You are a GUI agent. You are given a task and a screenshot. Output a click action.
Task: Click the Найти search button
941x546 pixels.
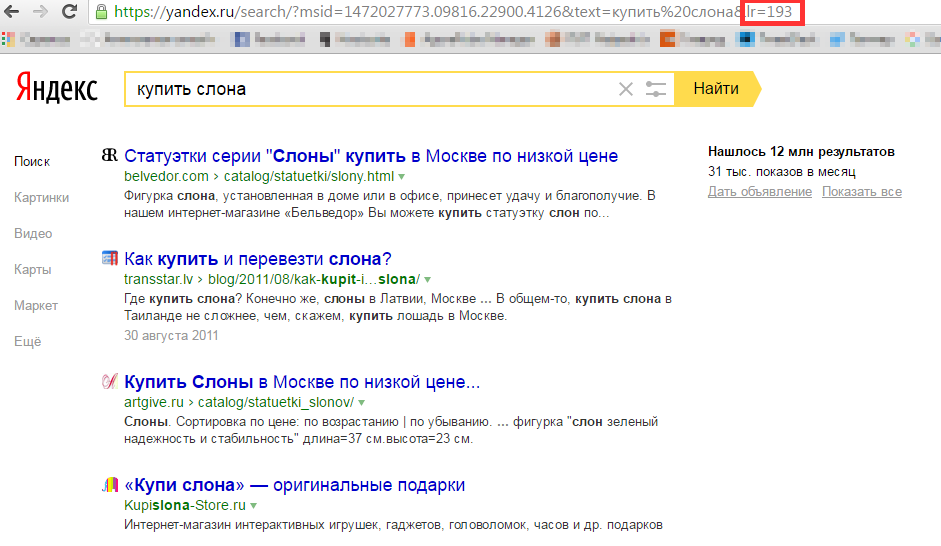[717, 89]
